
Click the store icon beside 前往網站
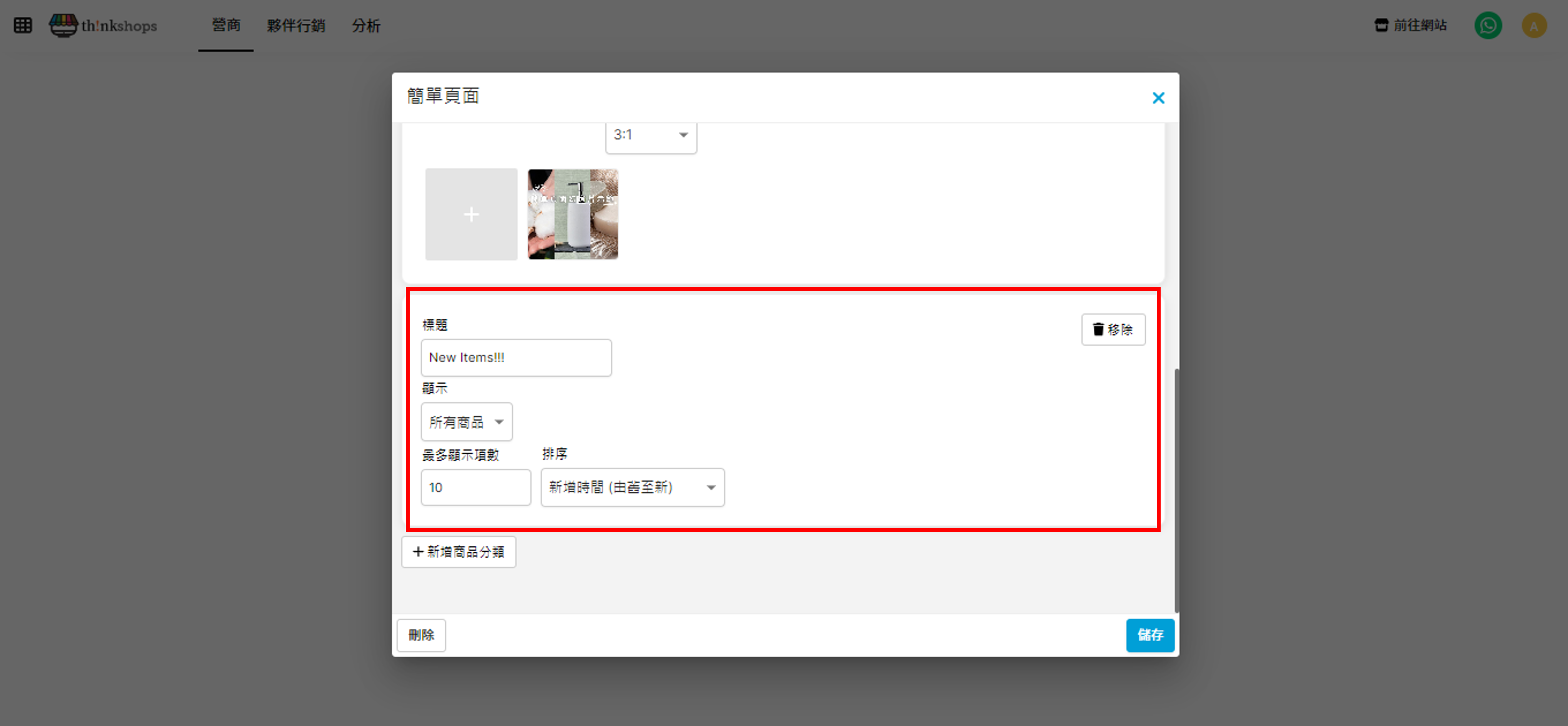pyautogui.click(x=1381, y=26)
